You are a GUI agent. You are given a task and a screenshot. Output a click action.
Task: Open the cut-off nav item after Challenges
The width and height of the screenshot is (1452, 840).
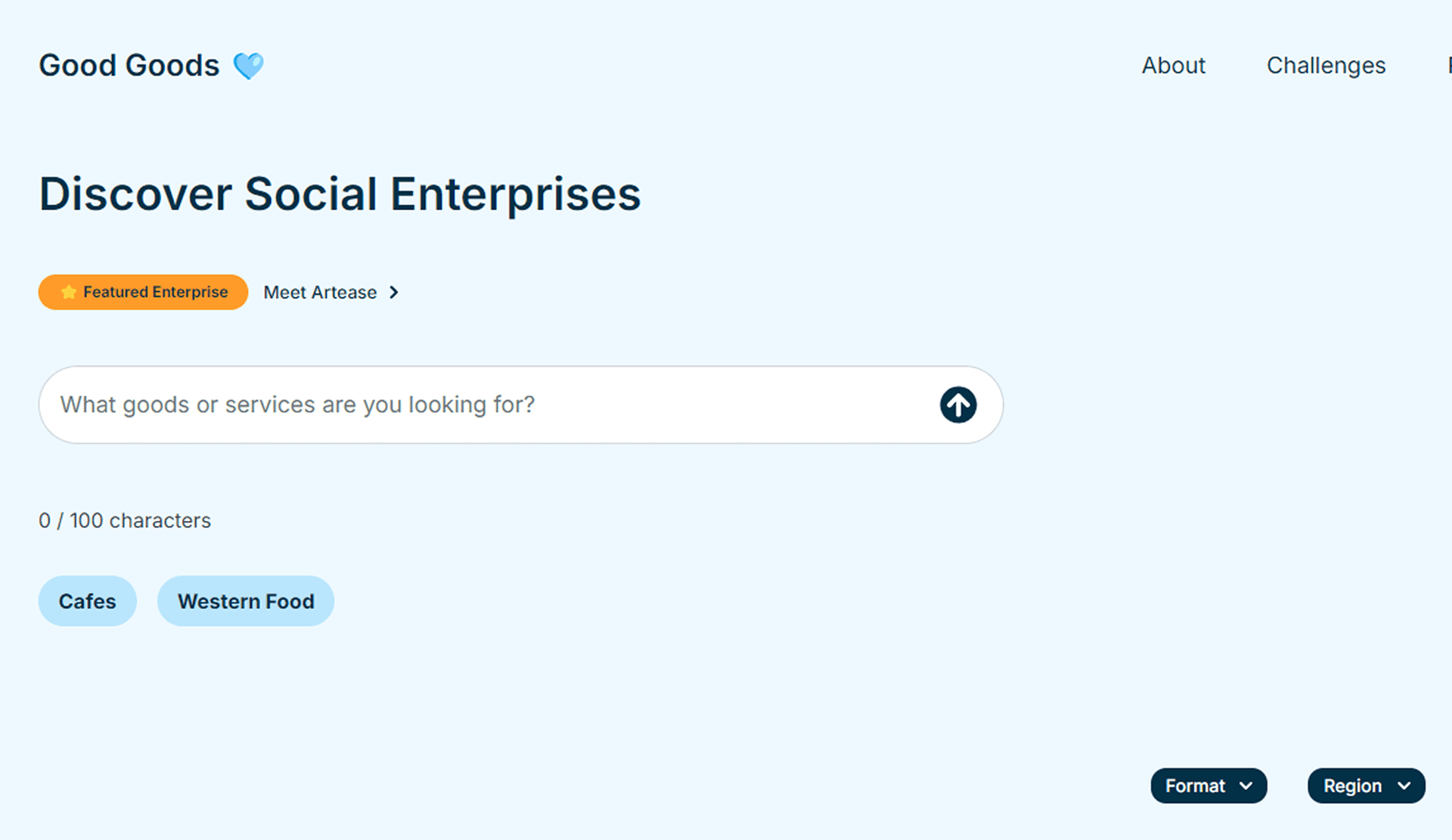[1449, 66]
